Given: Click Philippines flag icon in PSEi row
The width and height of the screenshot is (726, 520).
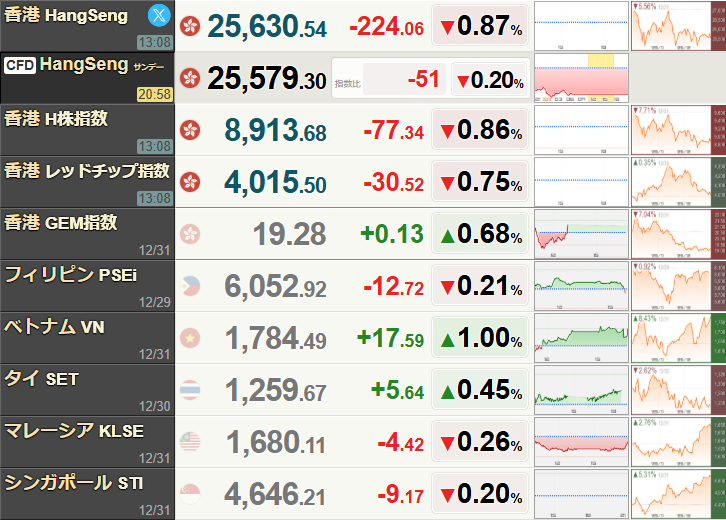Looking at the screenshot, I should (190, 286).
